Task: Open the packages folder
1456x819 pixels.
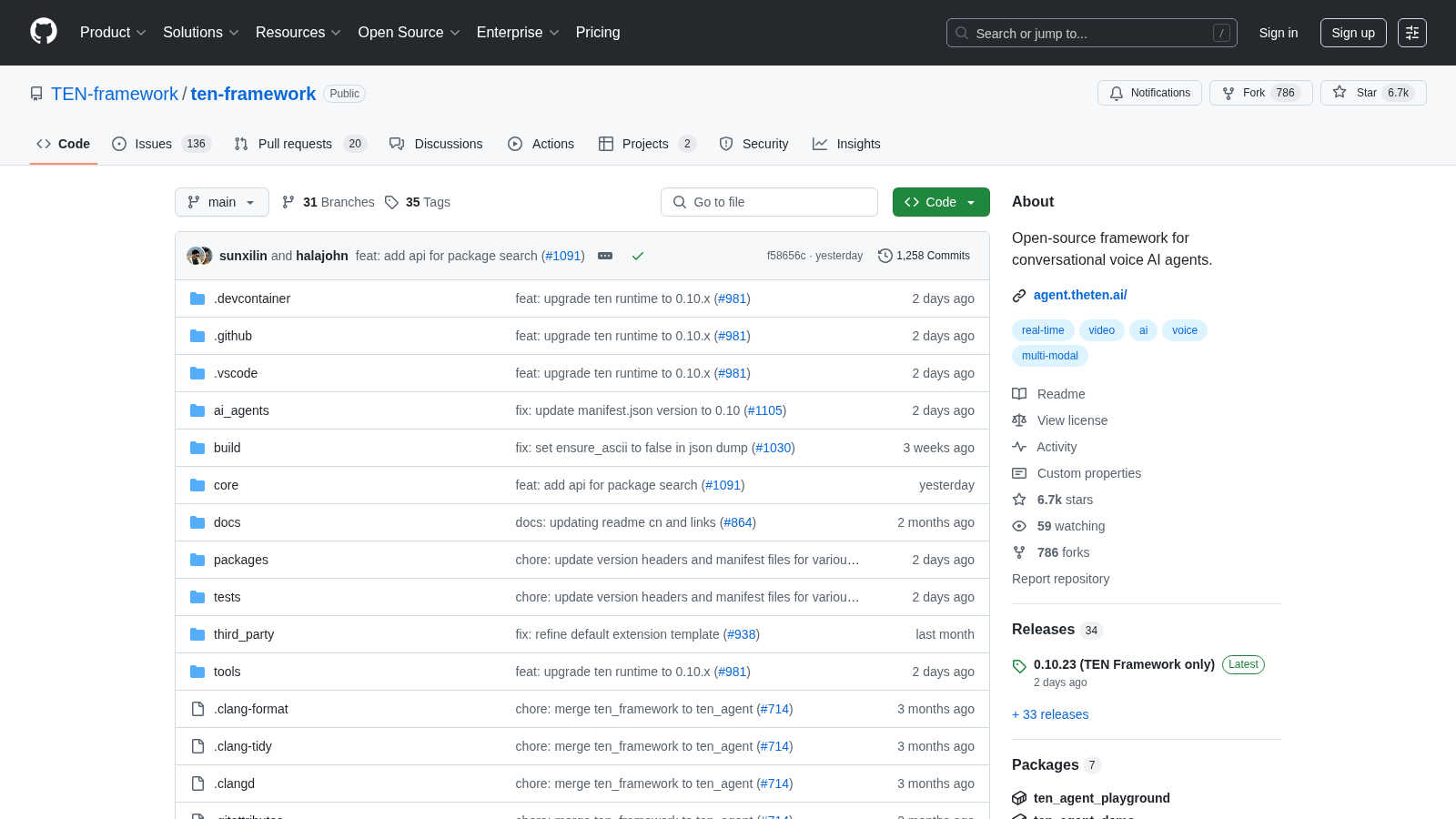Action: (241, 560)
